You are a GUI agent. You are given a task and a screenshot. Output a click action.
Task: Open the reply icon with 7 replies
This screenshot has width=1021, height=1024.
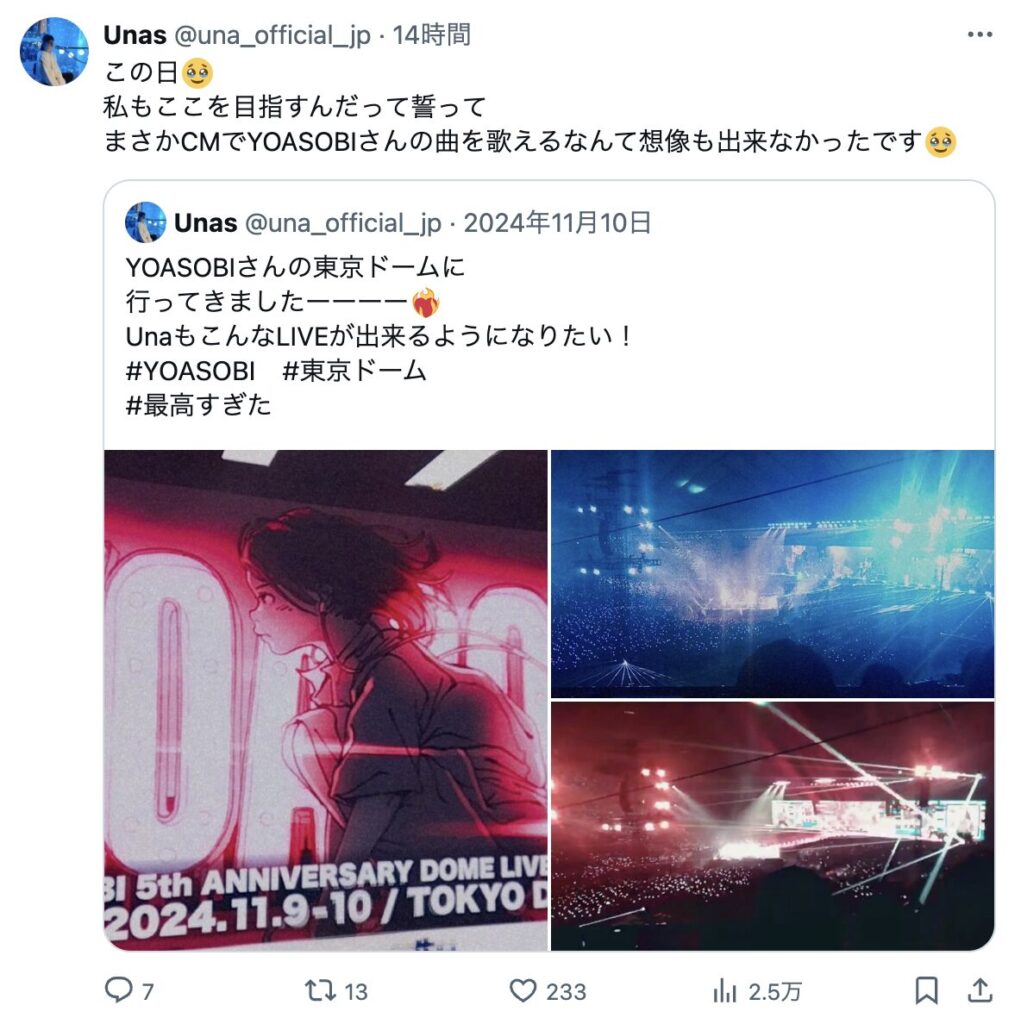pos(119,990)
